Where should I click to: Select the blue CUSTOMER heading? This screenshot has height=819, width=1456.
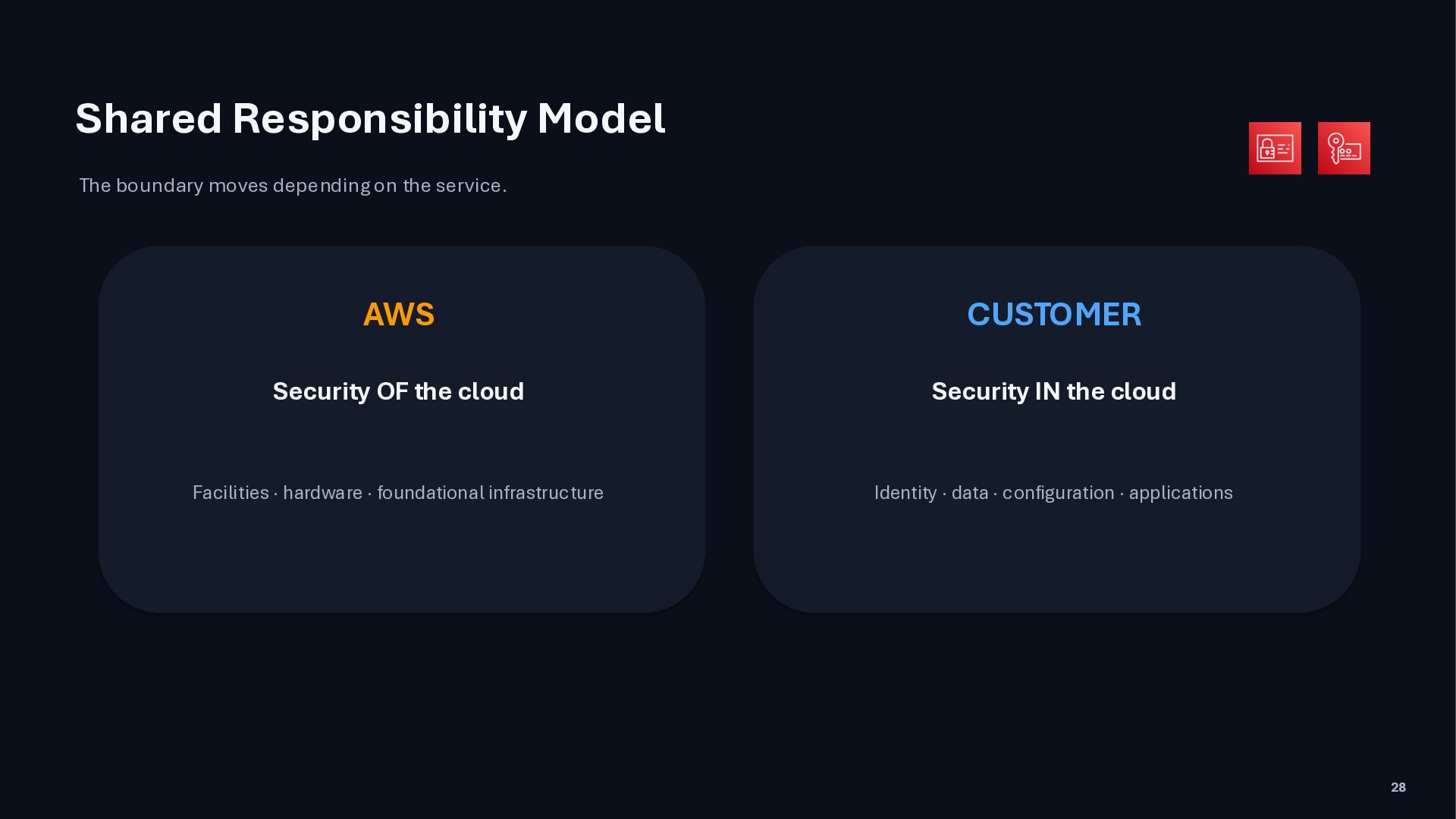pos(1054,315)
